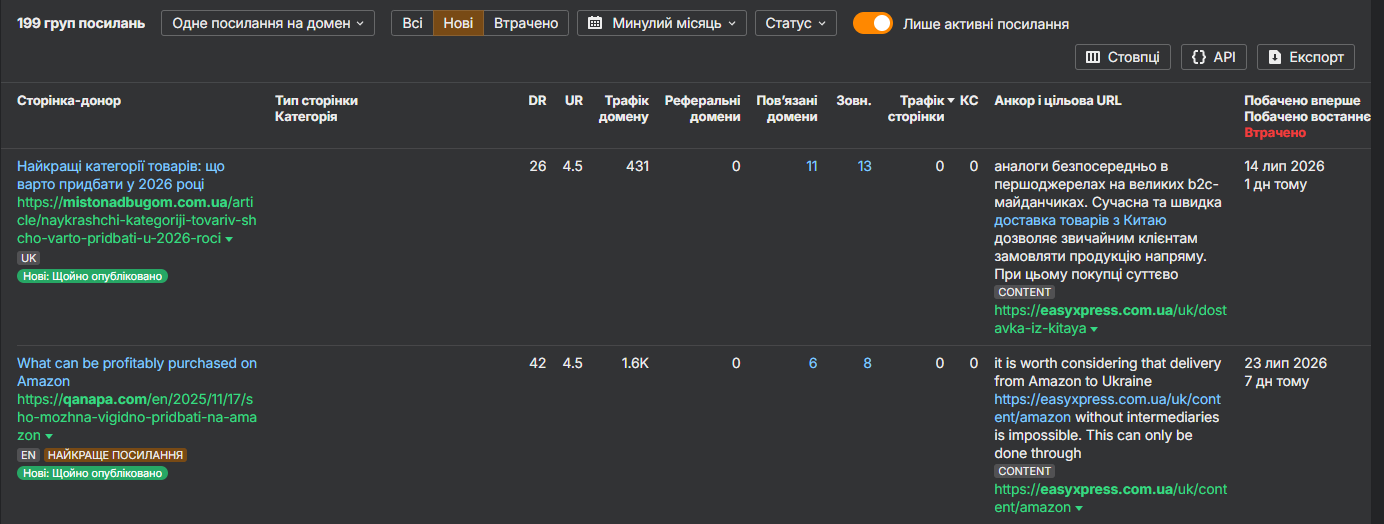Viewport: 1384px width, 524px height.
Task: Click the Експорт button
Action: (1306, 58)
